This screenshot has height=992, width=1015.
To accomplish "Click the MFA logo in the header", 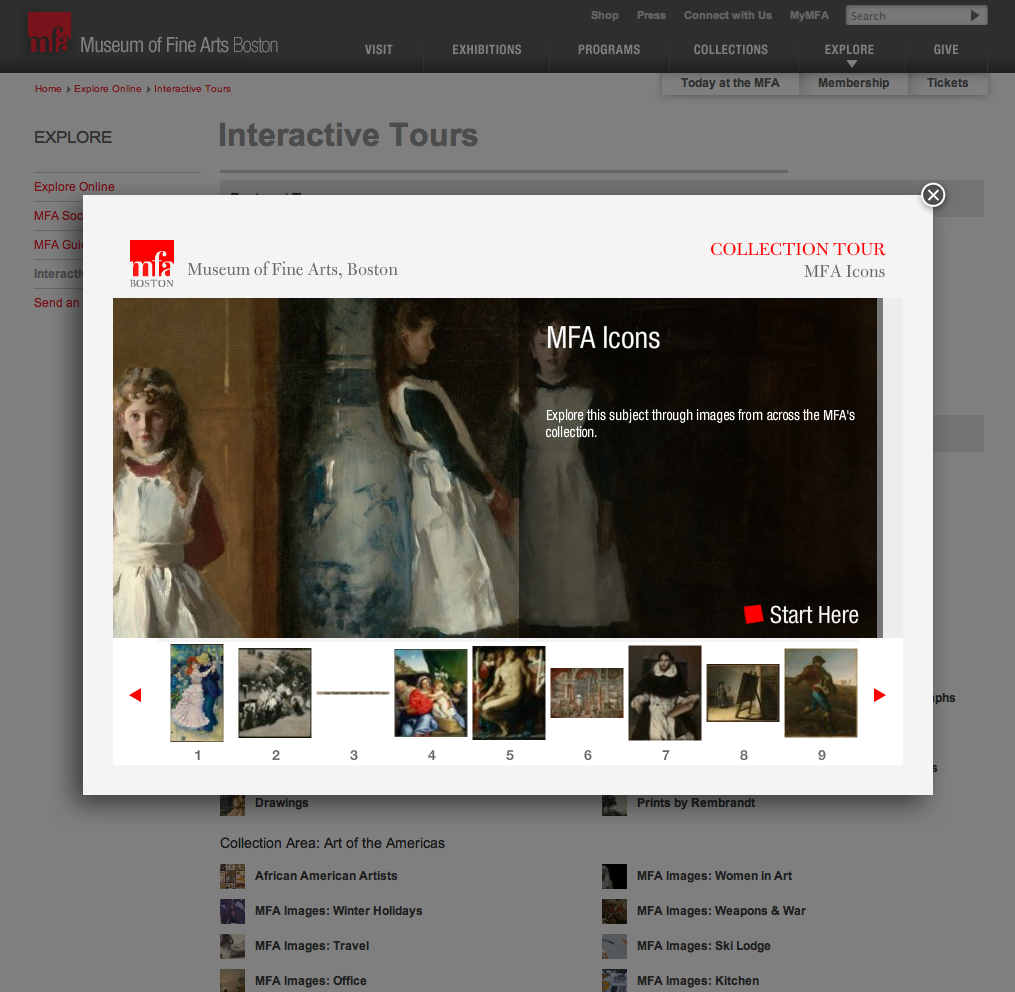I will click(x=49, y=33).
